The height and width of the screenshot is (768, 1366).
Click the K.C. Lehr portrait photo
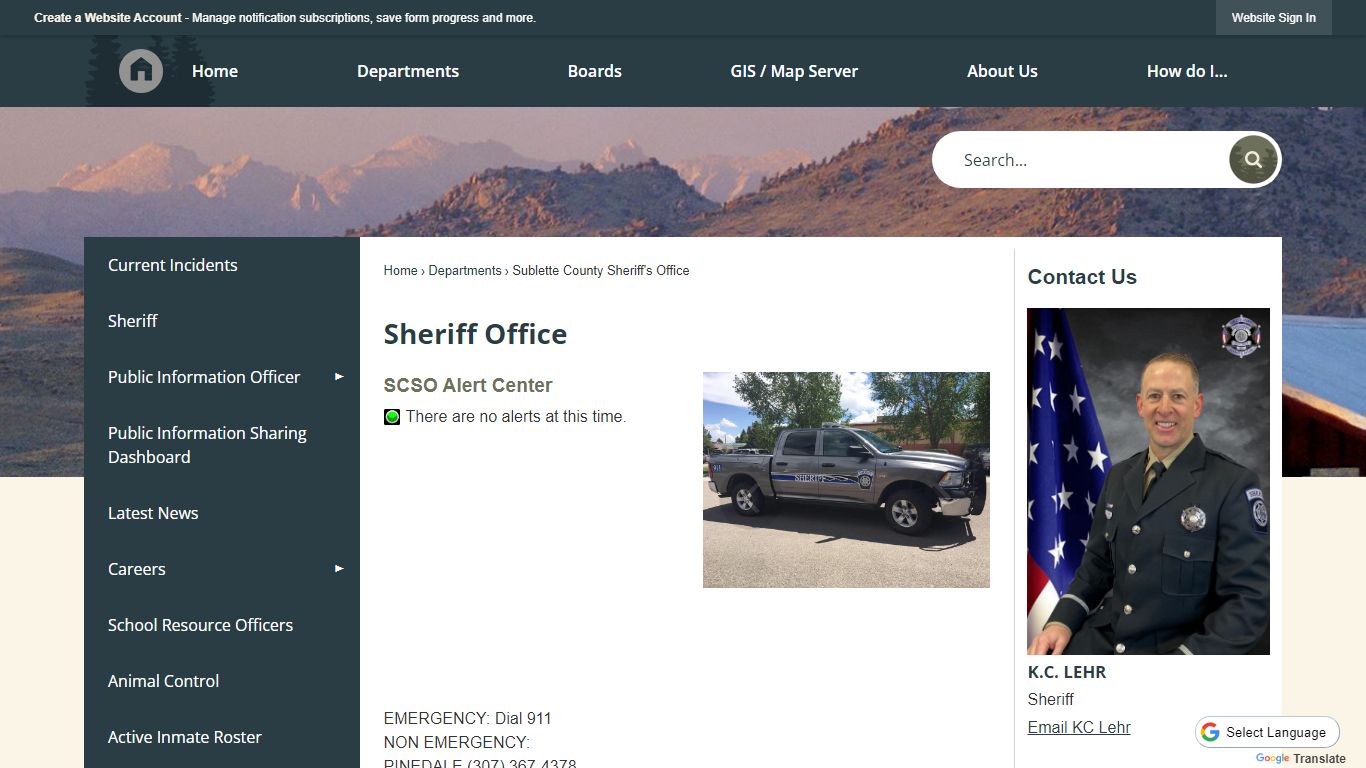[x=1148, y=481]
